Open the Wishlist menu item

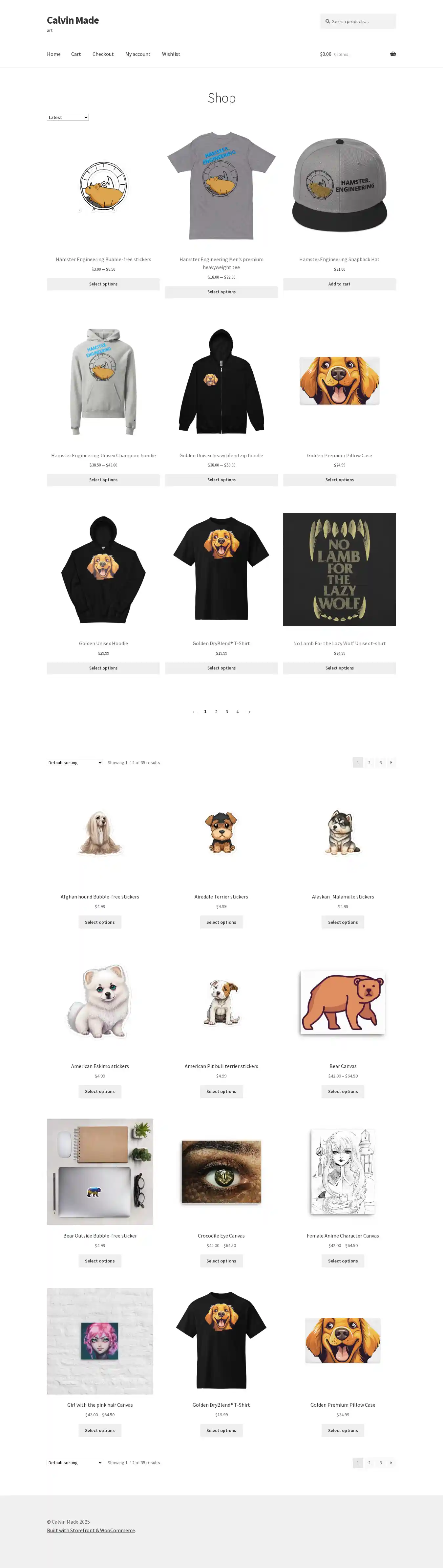click(x=171, y=54)
